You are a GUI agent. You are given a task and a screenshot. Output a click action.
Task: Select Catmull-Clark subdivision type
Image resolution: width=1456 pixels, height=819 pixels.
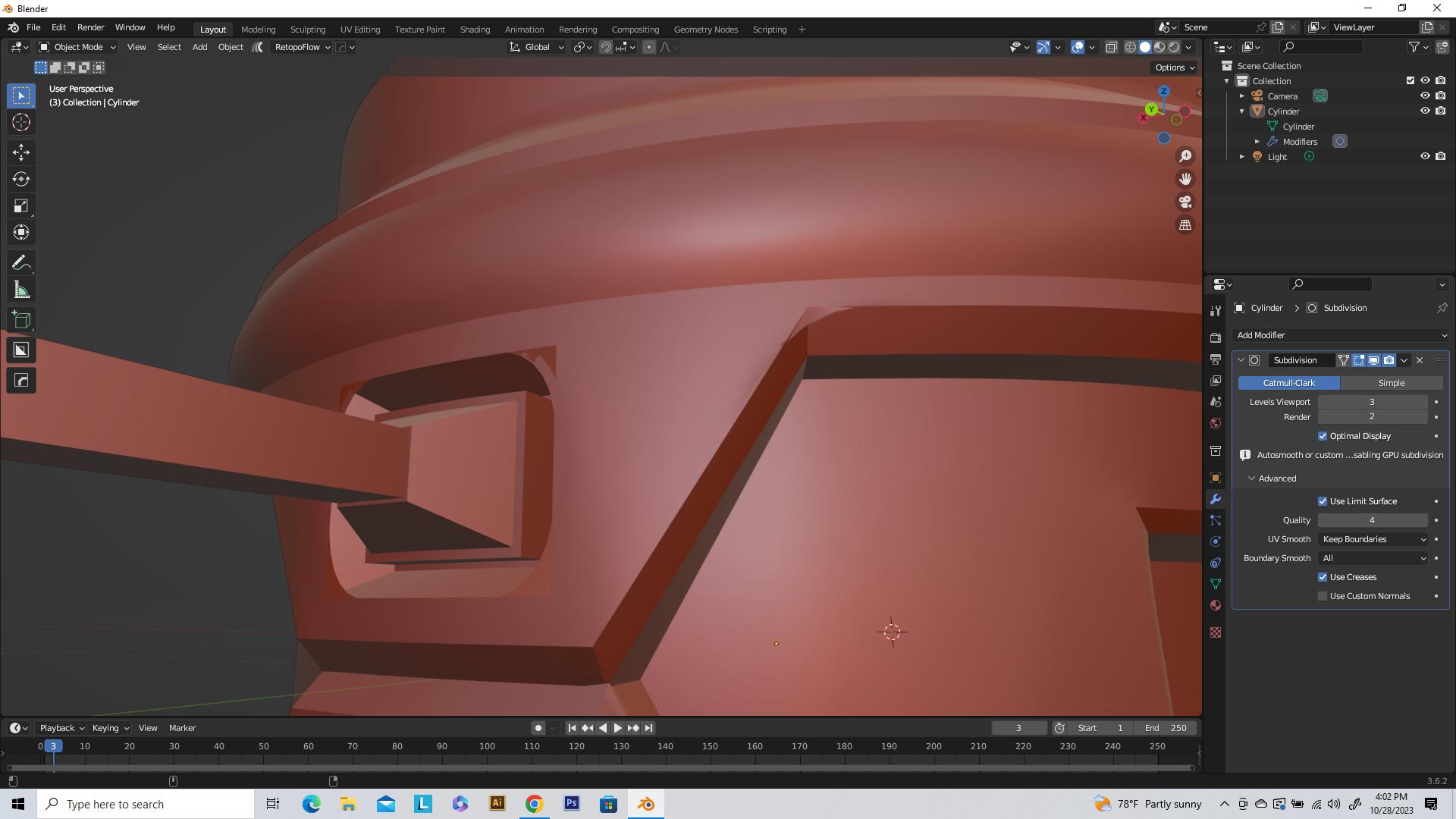(x=1289, y=383)
